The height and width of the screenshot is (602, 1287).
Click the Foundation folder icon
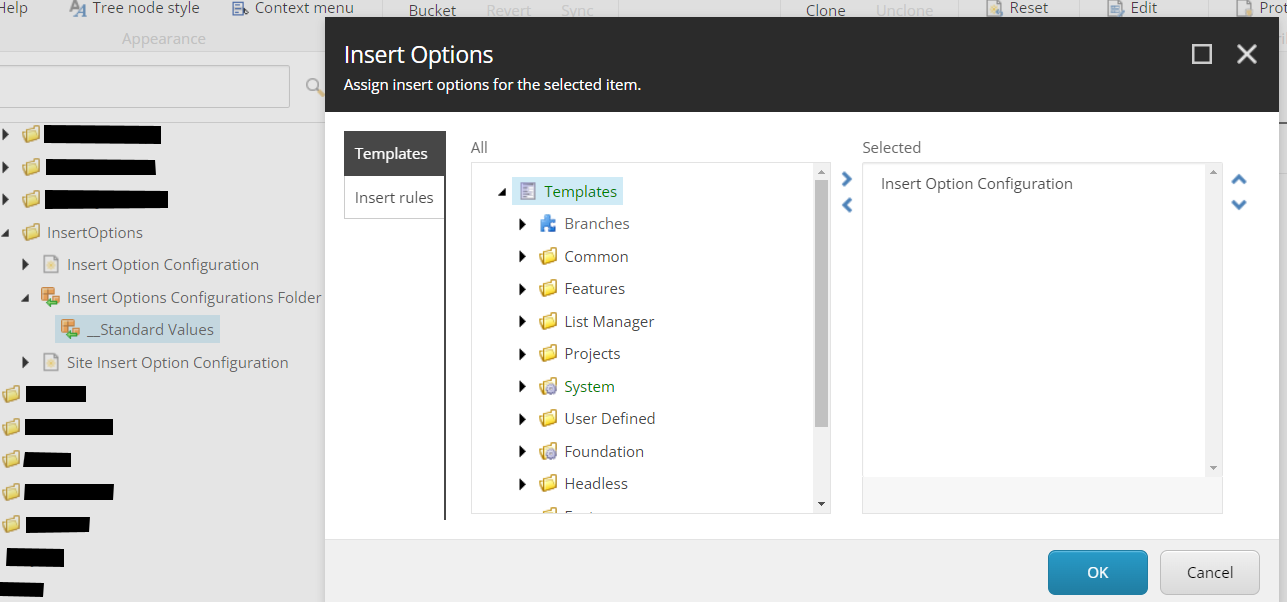coord(548,452)
